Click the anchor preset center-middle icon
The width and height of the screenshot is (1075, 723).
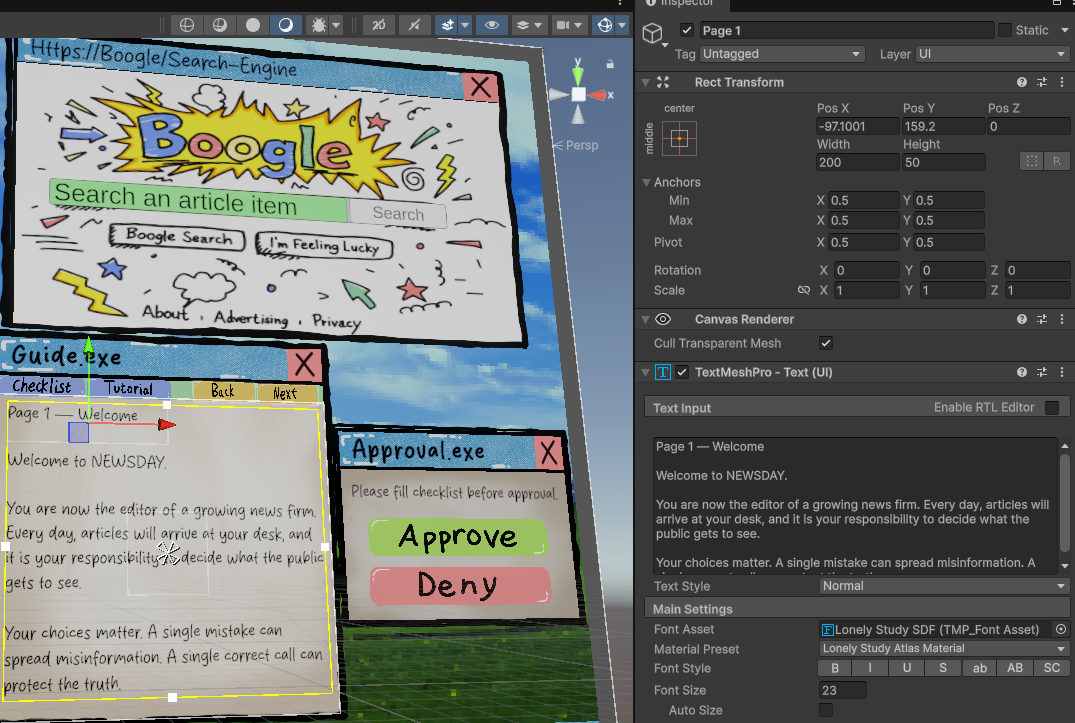point(679,138)
